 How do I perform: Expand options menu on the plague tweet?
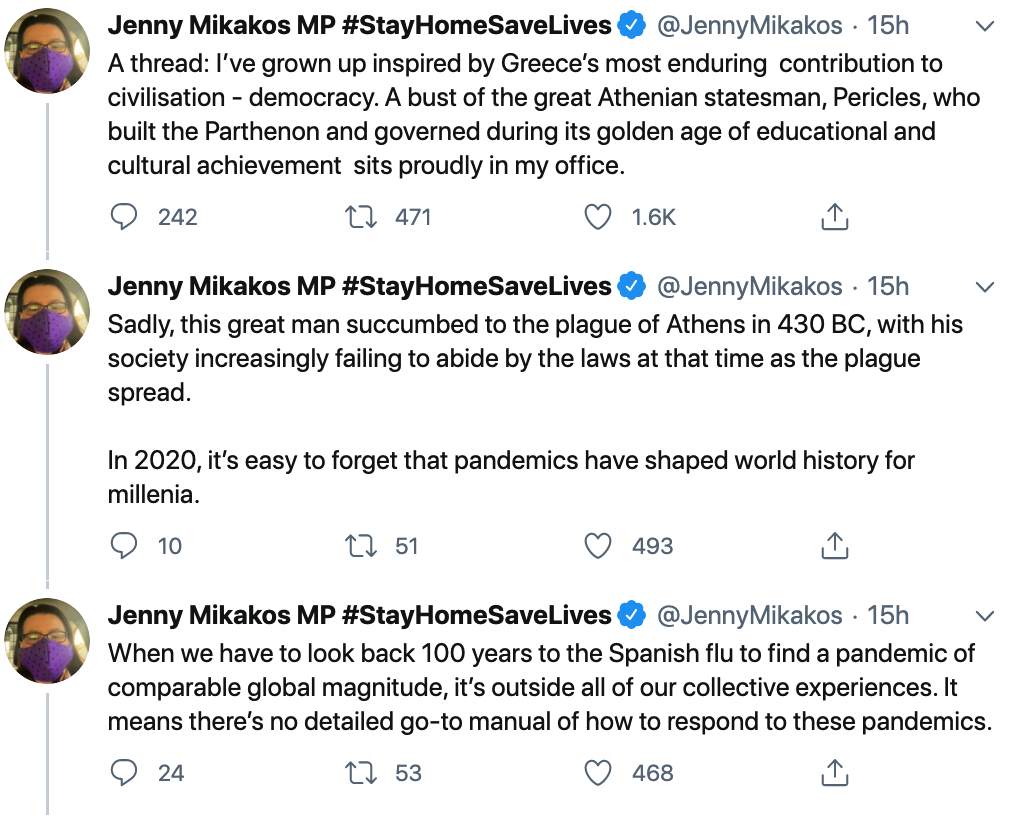tap(985, 287)
